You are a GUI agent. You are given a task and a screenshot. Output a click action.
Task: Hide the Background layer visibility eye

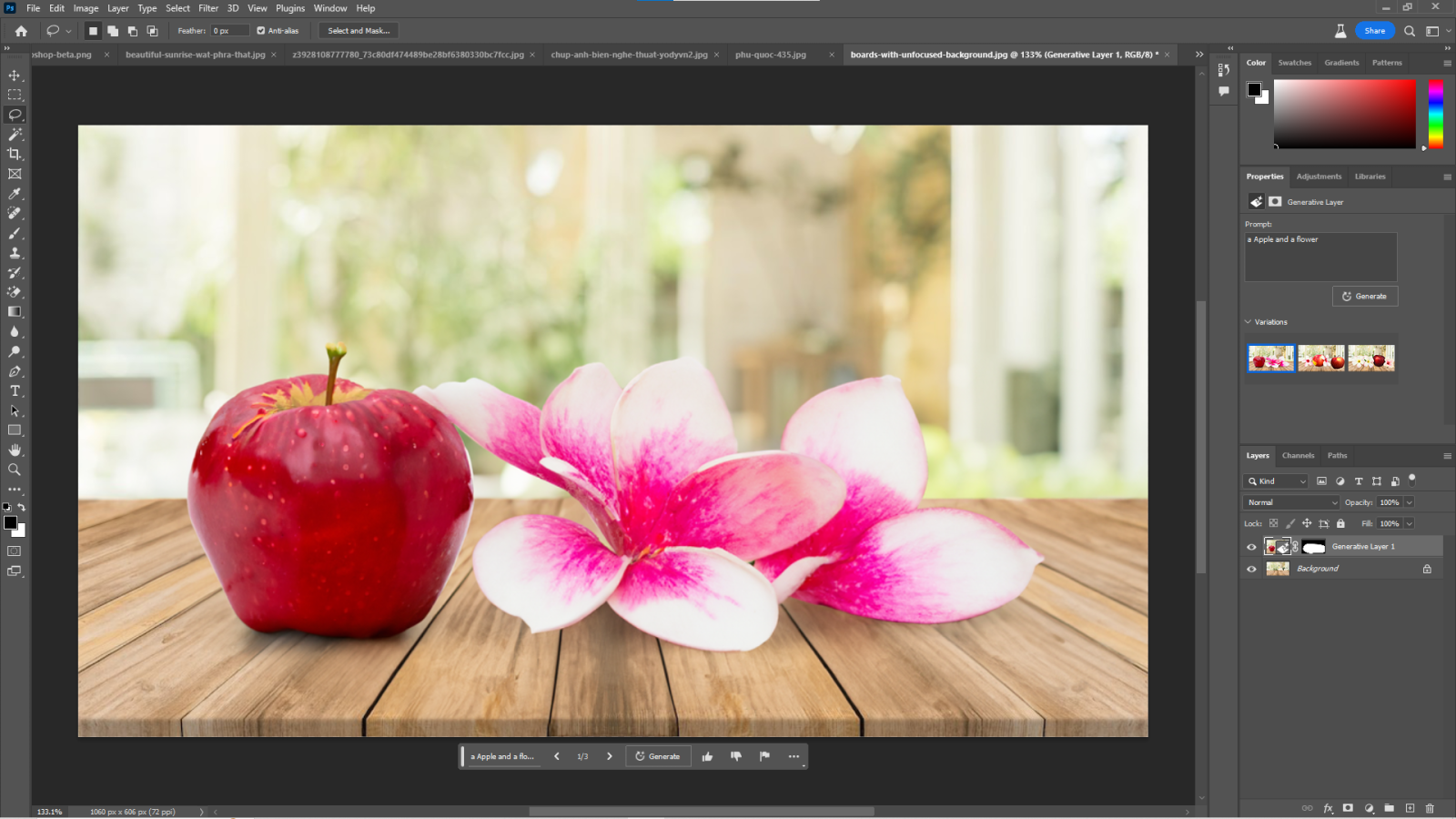point(1251,569)
